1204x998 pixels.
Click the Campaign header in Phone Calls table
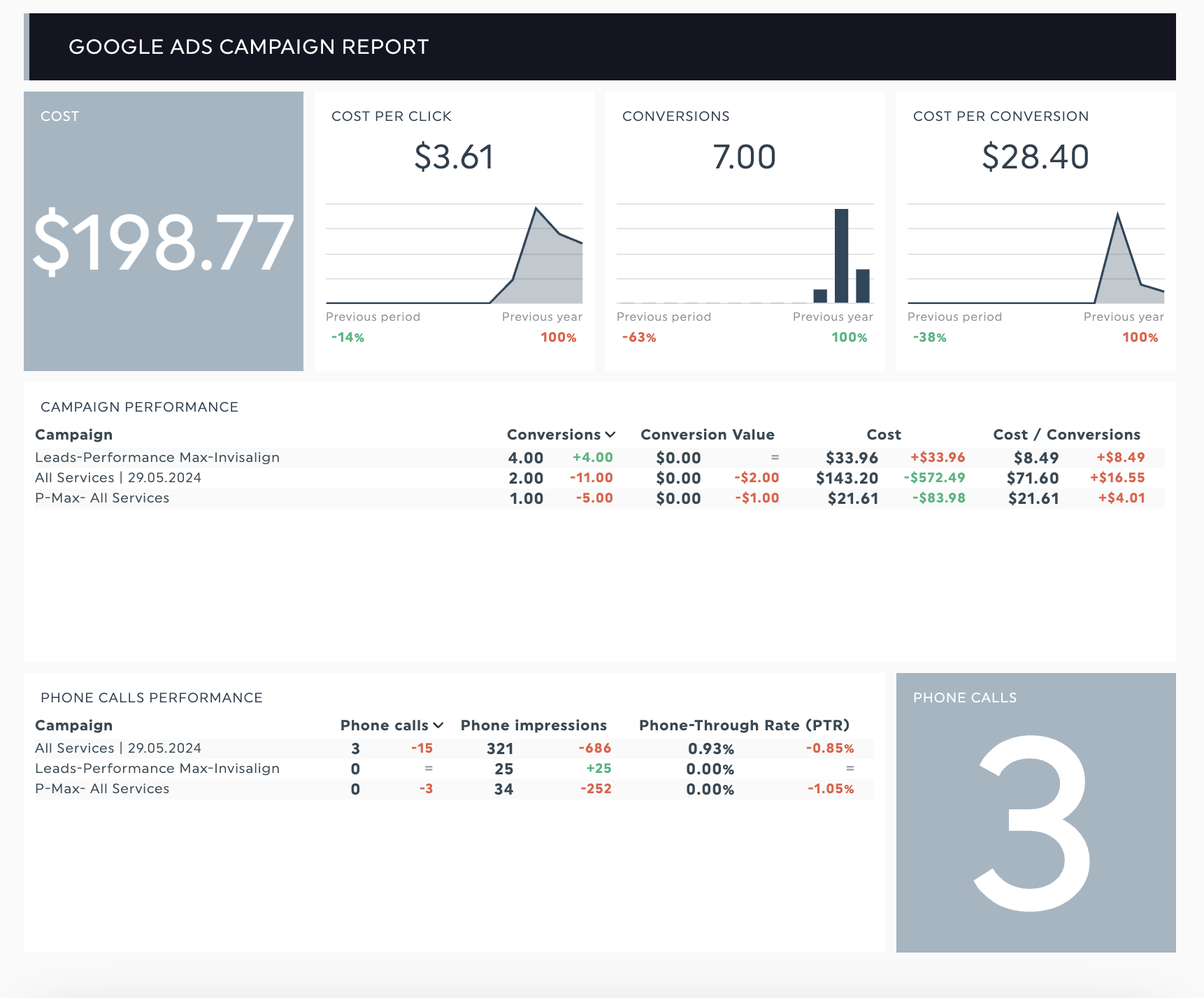click(73, 725)
